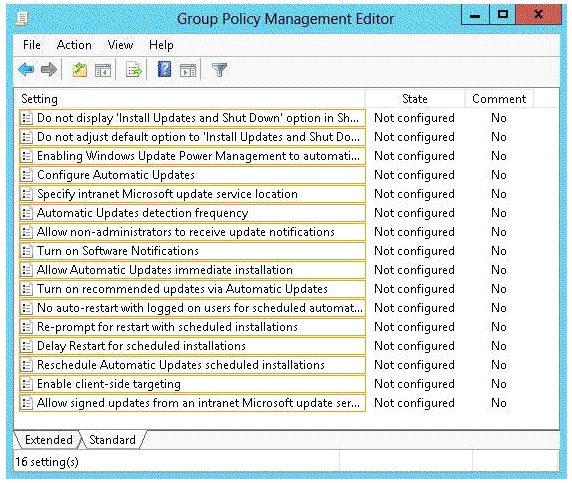
Task: Click the blue Back arrow icon
Action: pyautogui.click(x=26, y=69)
